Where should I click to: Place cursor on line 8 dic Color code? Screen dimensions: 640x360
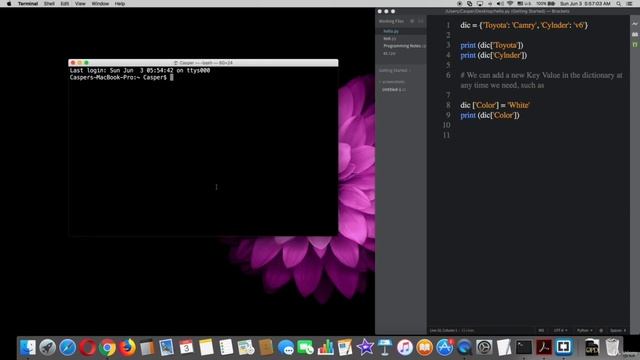click(495, 105)
